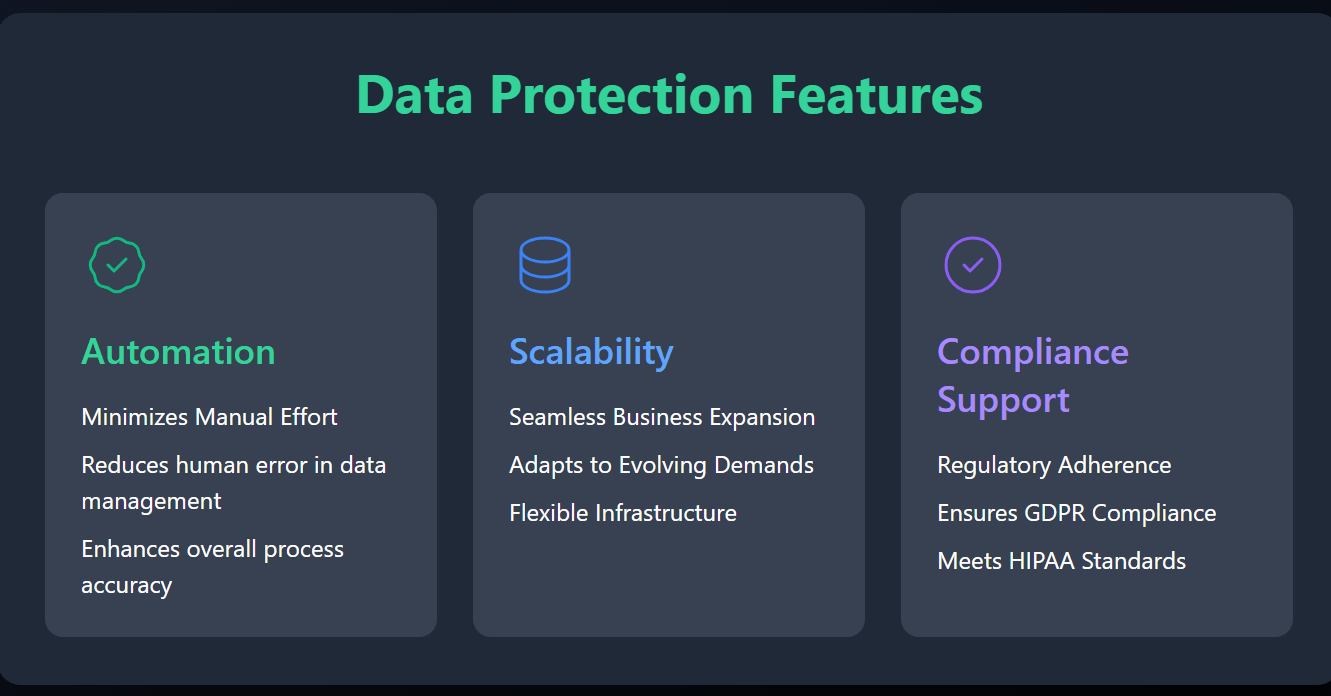This screenshot has width=1331, height=696.
Task: Click Meets HIPAA Standards item
Action: click(1061, 561)
